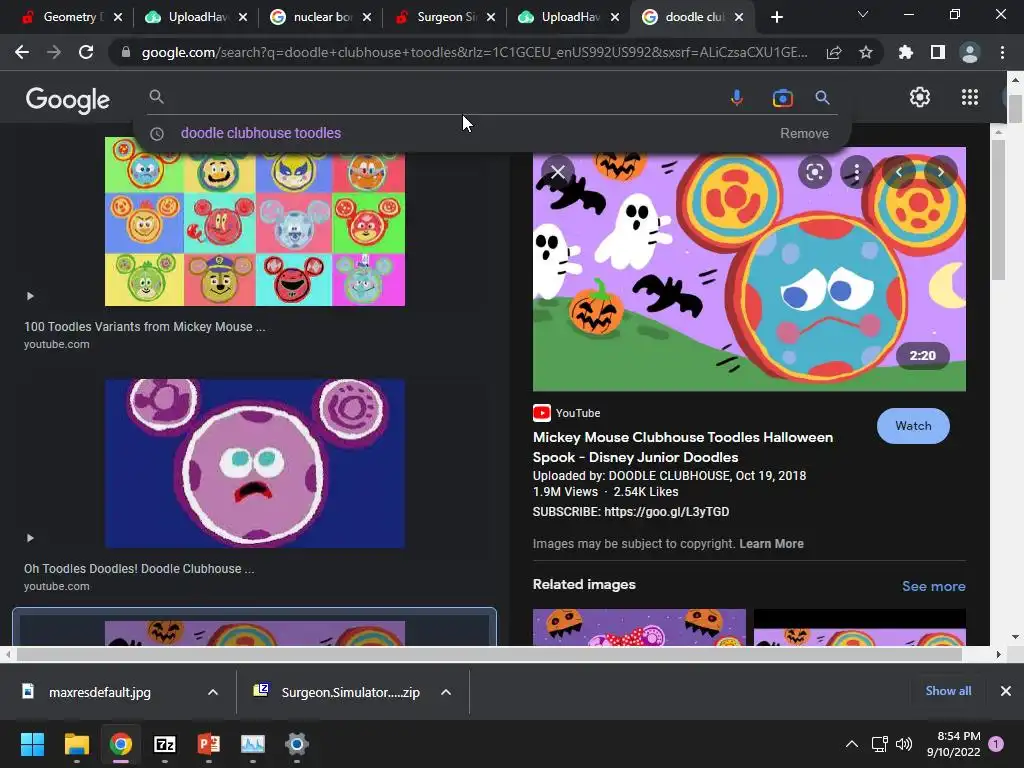Open 100 Toodles Variants grid thumbnail
1024x768 pixels.
click(x=255, y=221)
